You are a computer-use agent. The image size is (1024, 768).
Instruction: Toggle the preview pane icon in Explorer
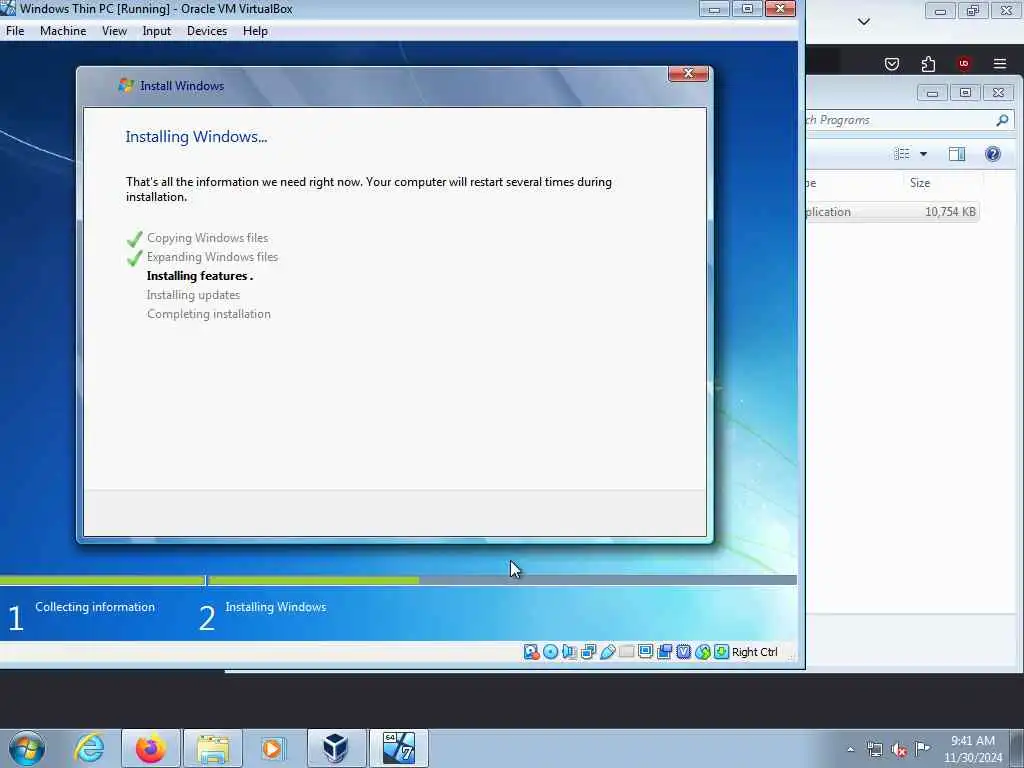pyautogui.click(x=957, y=153)
